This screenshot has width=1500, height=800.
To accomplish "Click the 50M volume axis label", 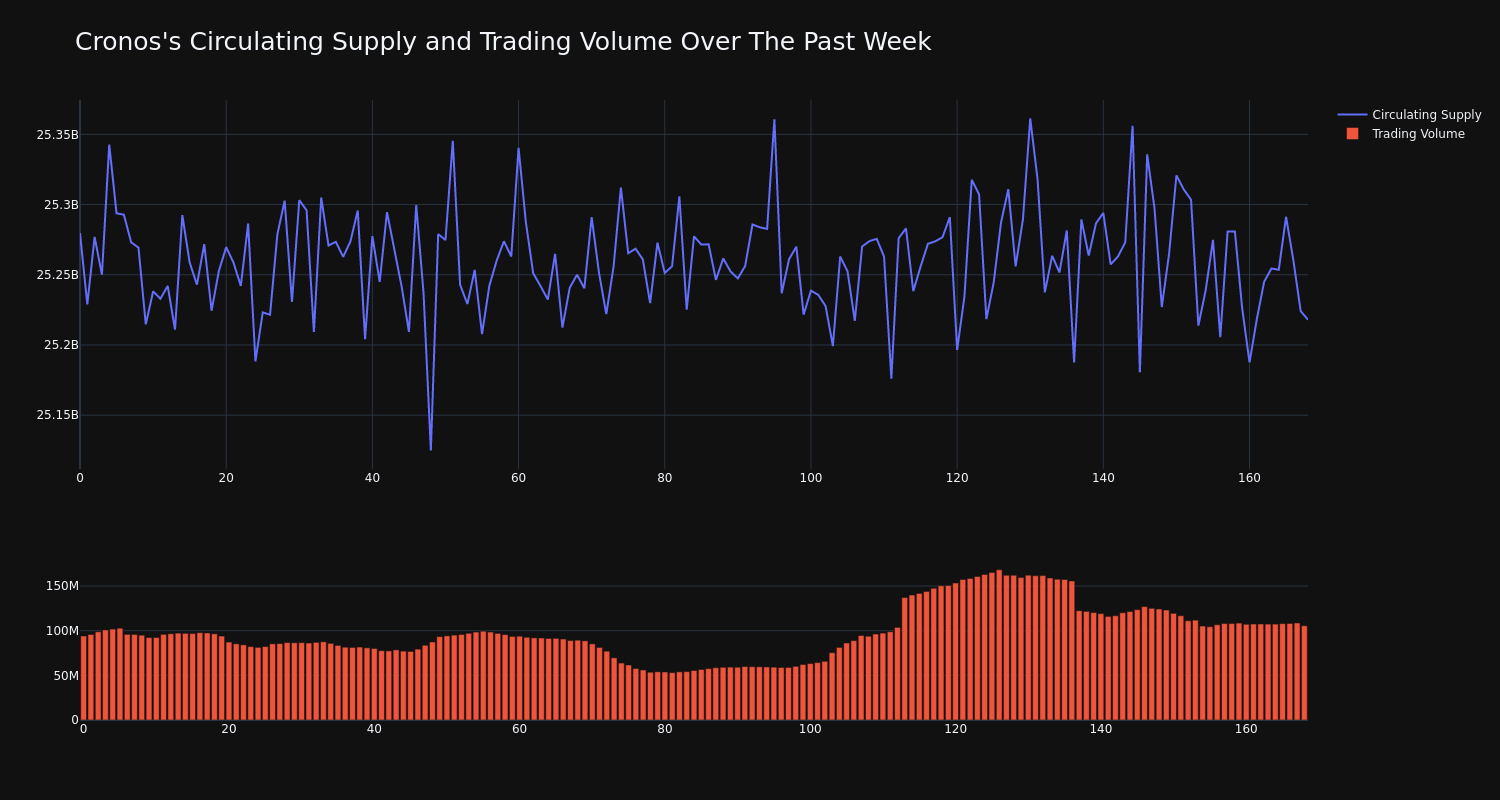I will 65,676.
